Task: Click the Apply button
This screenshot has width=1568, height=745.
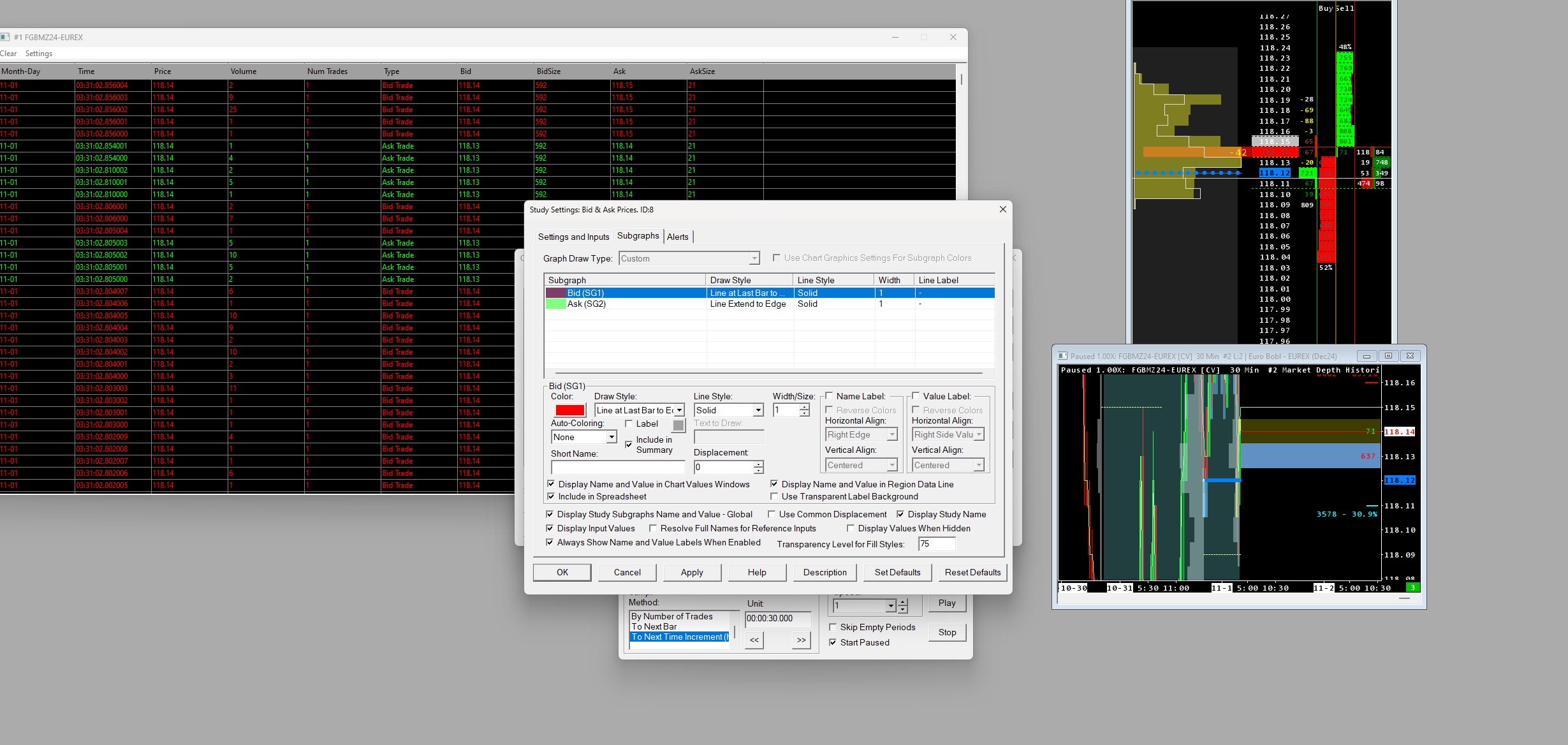Action: (691, 572)
